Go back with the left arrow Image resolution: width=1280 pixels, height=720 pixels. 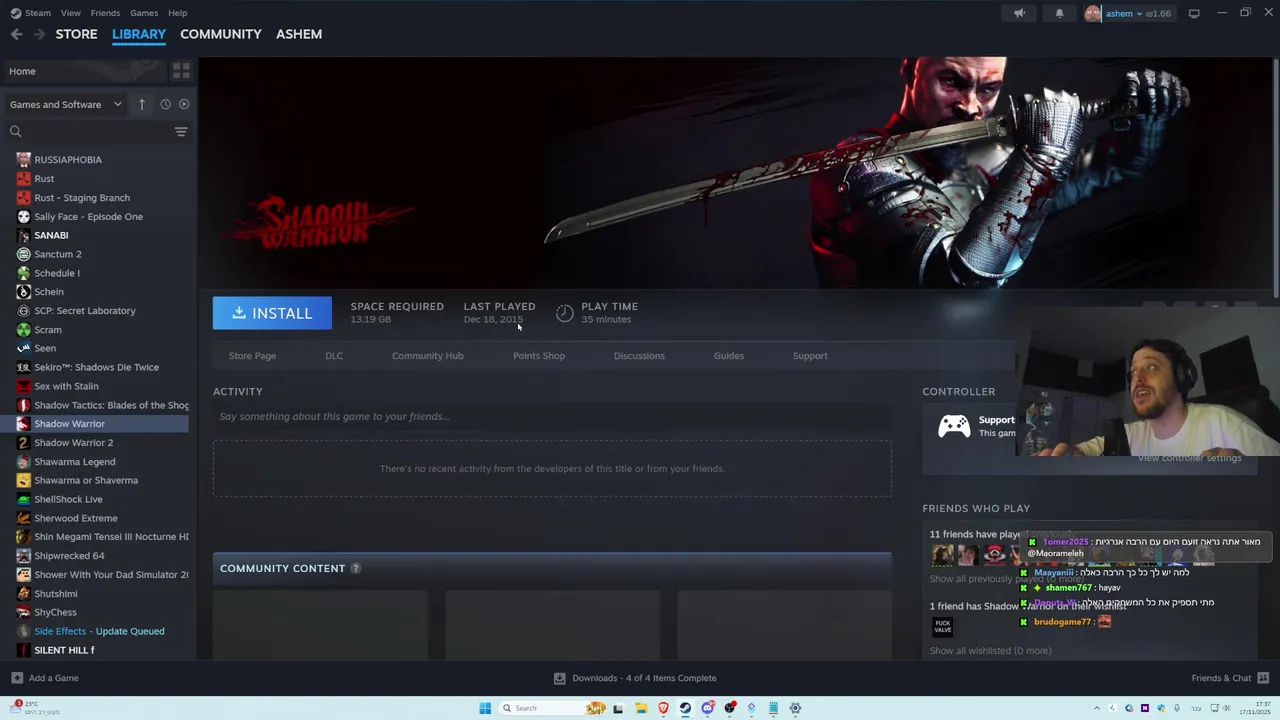[16, 34]
